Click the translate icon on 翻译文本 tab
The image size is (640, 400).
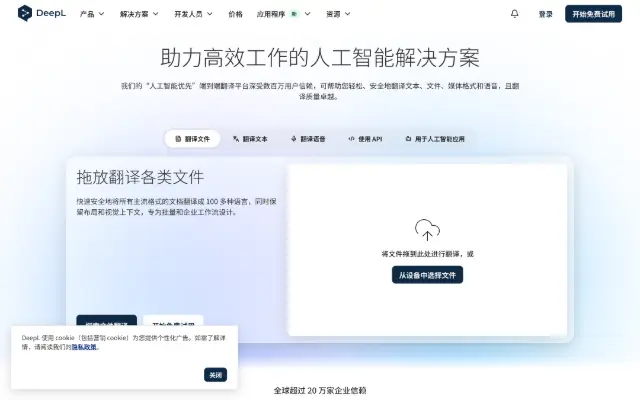tap(236, 139)
